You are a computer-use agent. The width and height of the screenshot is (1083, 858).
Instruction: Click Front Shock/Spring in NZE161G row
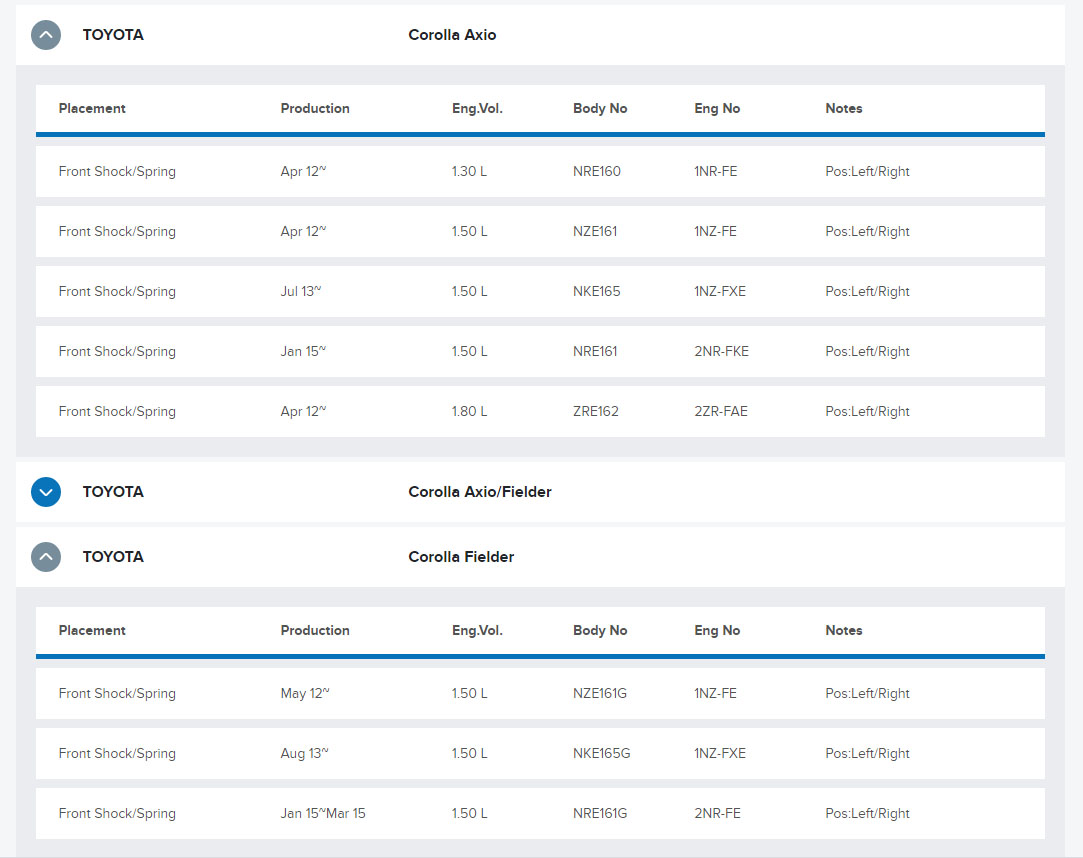(x=117, y=694)
